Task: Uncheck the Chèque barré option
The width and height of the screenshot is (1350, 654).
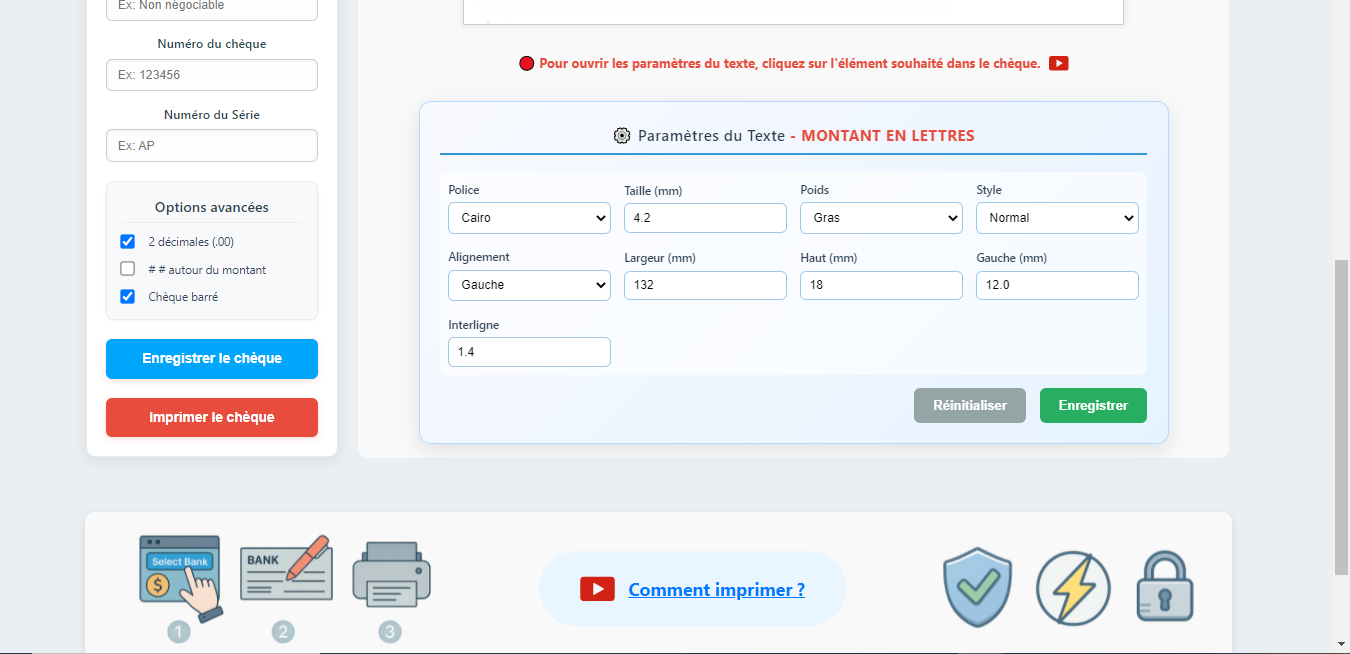Action: tap(127, 297)
